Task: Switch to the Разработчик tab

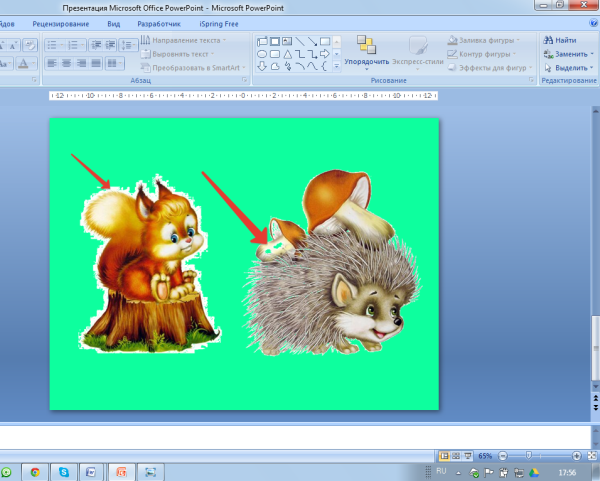Action: [161, 22]
